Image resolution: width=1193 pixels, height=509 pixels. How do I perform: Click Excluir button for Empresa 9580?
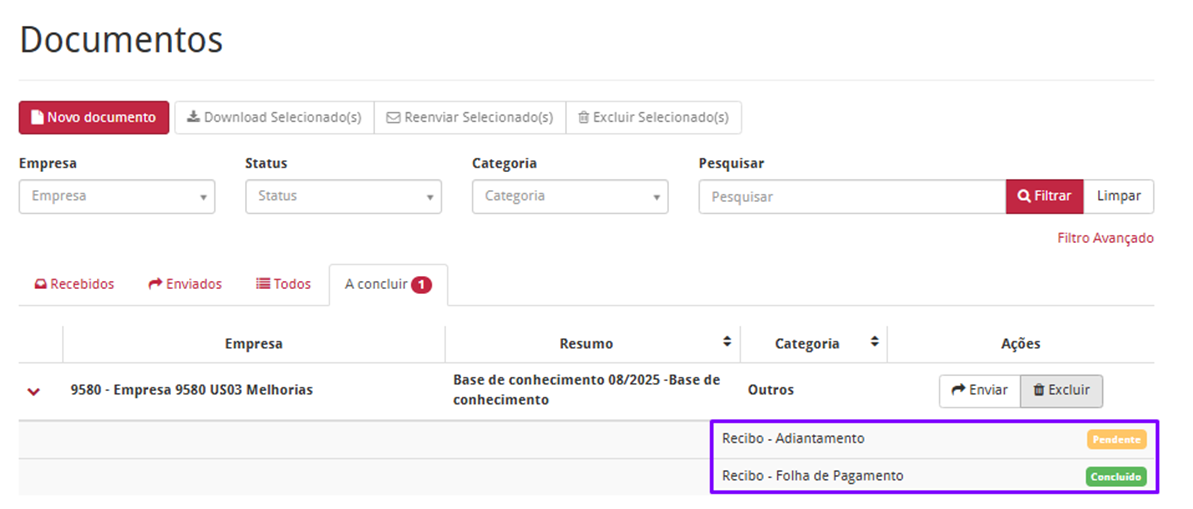[x=1061, y=390]
